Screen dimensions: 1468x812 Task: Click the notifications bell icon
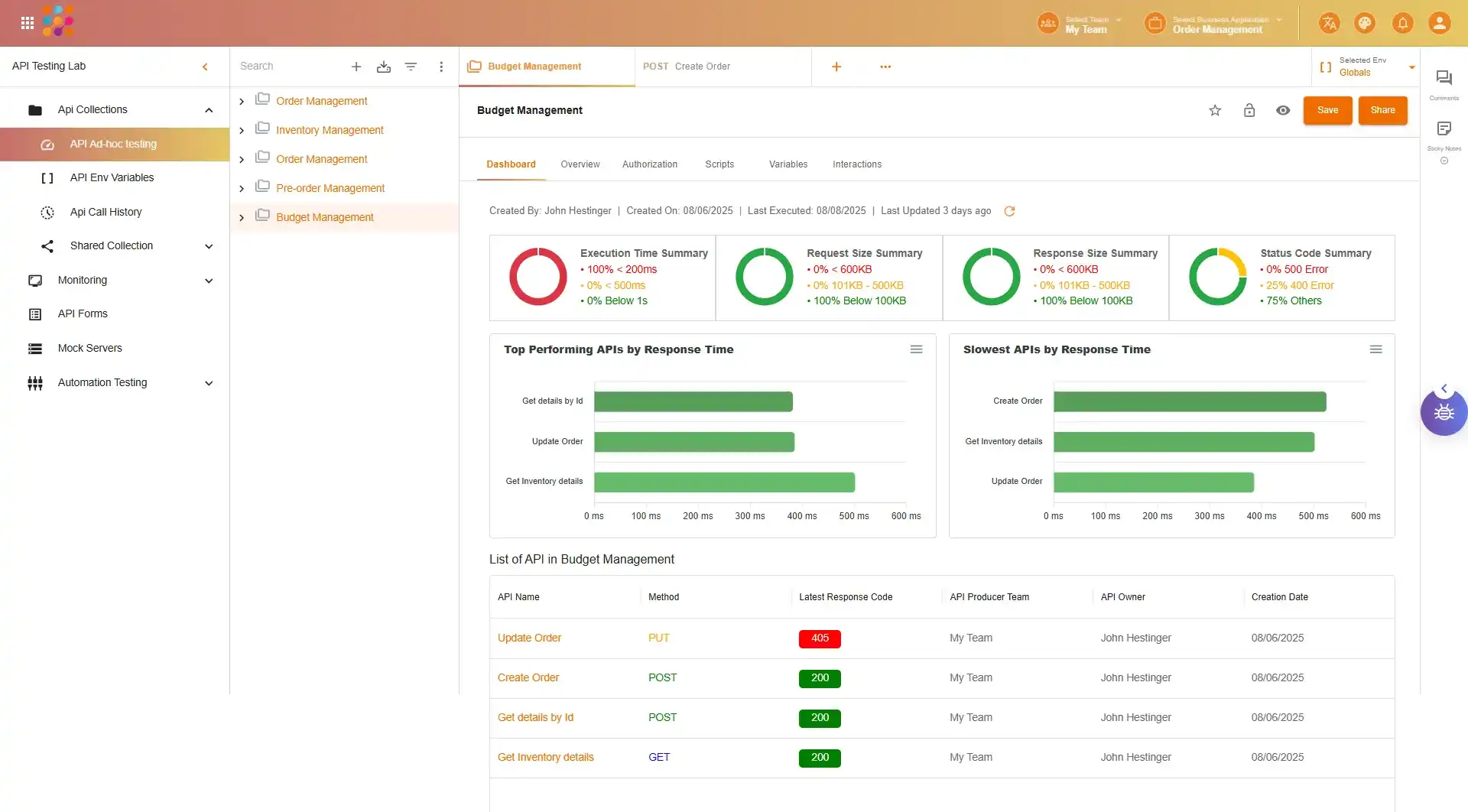tap(1402, 23)
